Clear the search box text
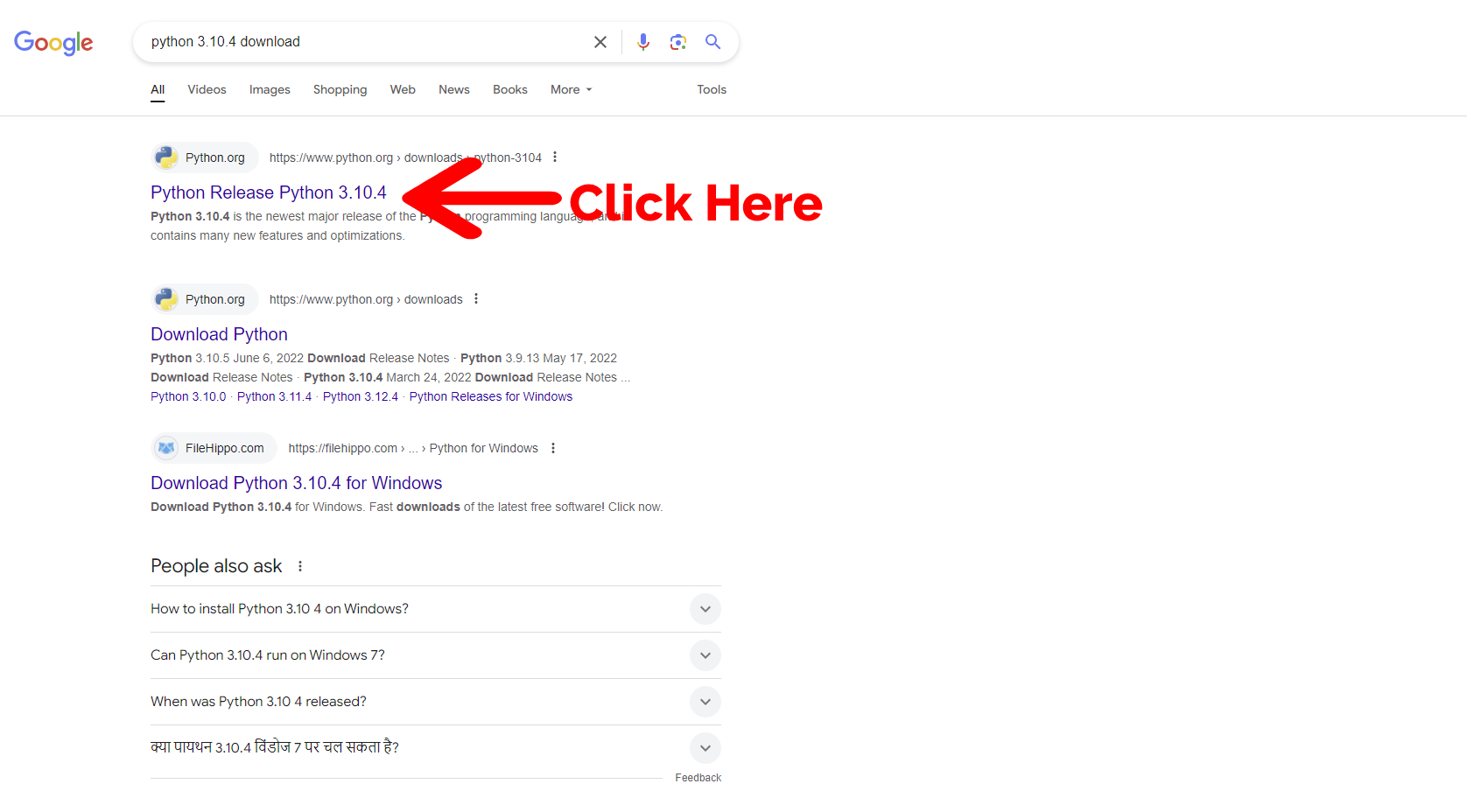This screenshot has height=812, width=1467. (x=600, y=42)
